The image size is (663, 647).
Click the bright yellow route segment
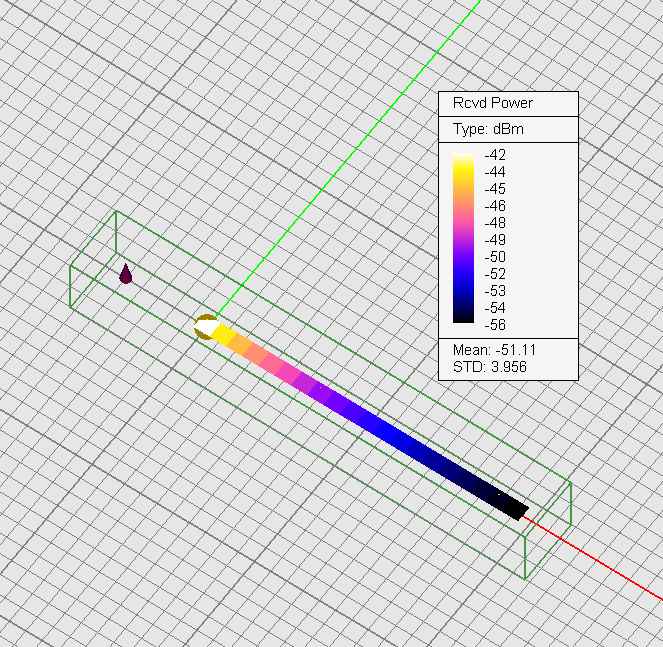(x=222, y=334)
